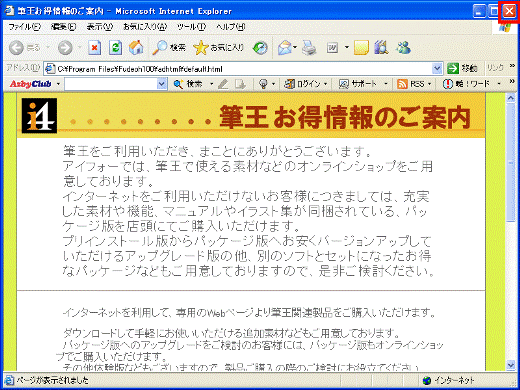
Task: Launch Messenger people icon
Action: pyautogui.click(x=404, y=48)
